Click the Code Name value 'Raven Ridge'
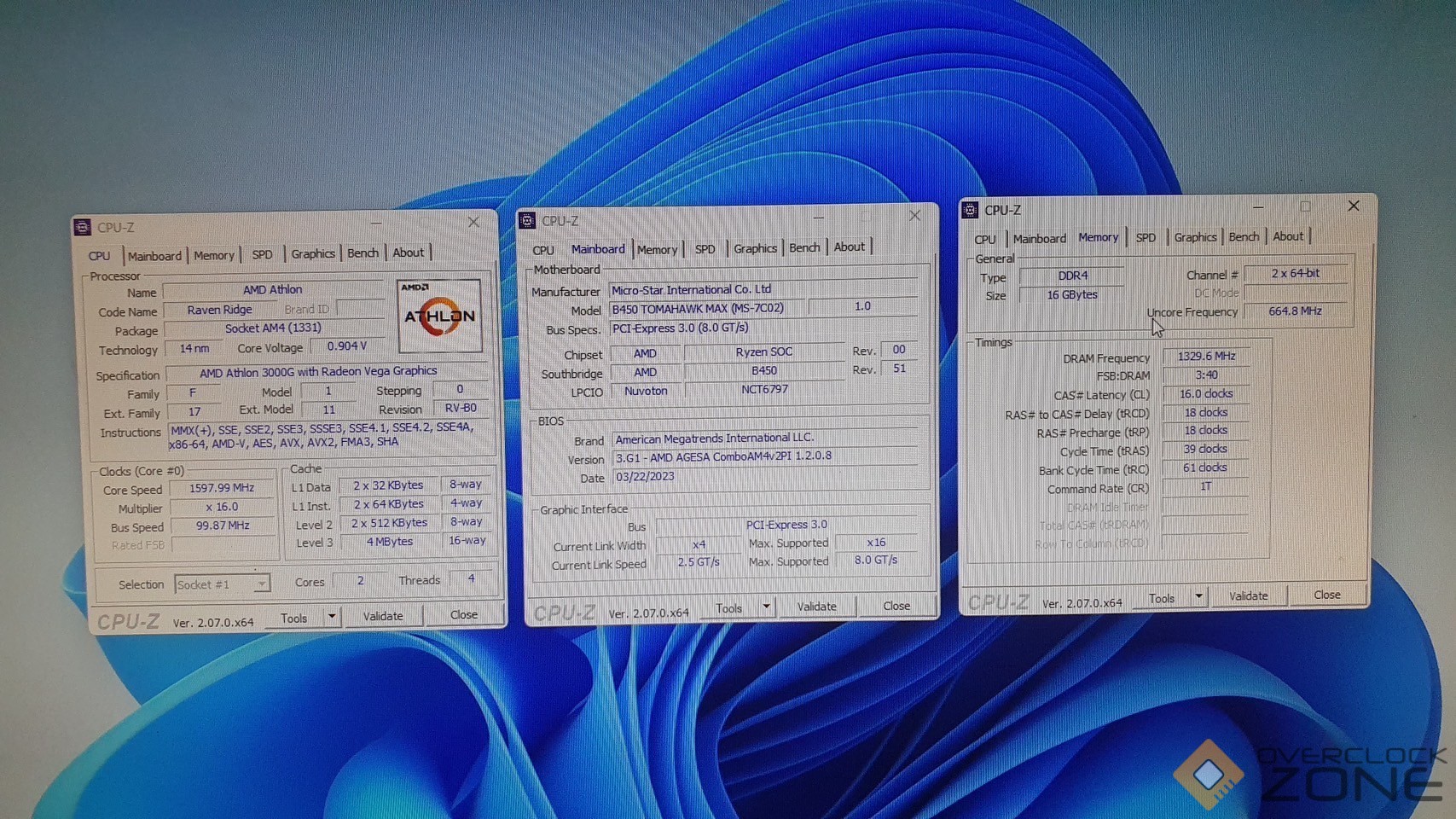The height and width of the screenshot is (819, 1456). [x=220, y=310]
